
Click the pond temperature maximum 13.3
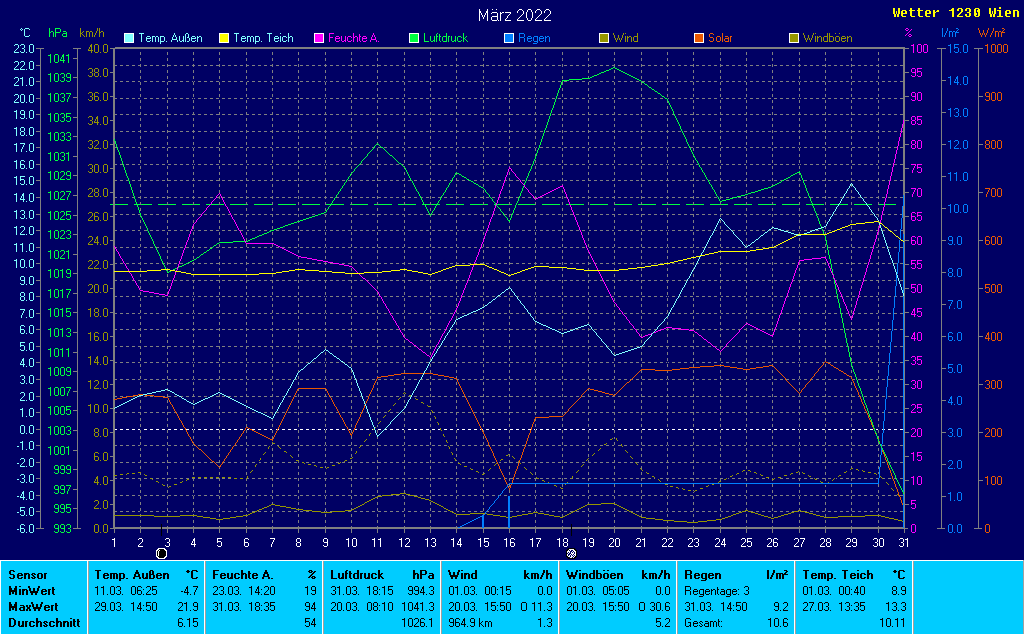click(x=896, y=607)
